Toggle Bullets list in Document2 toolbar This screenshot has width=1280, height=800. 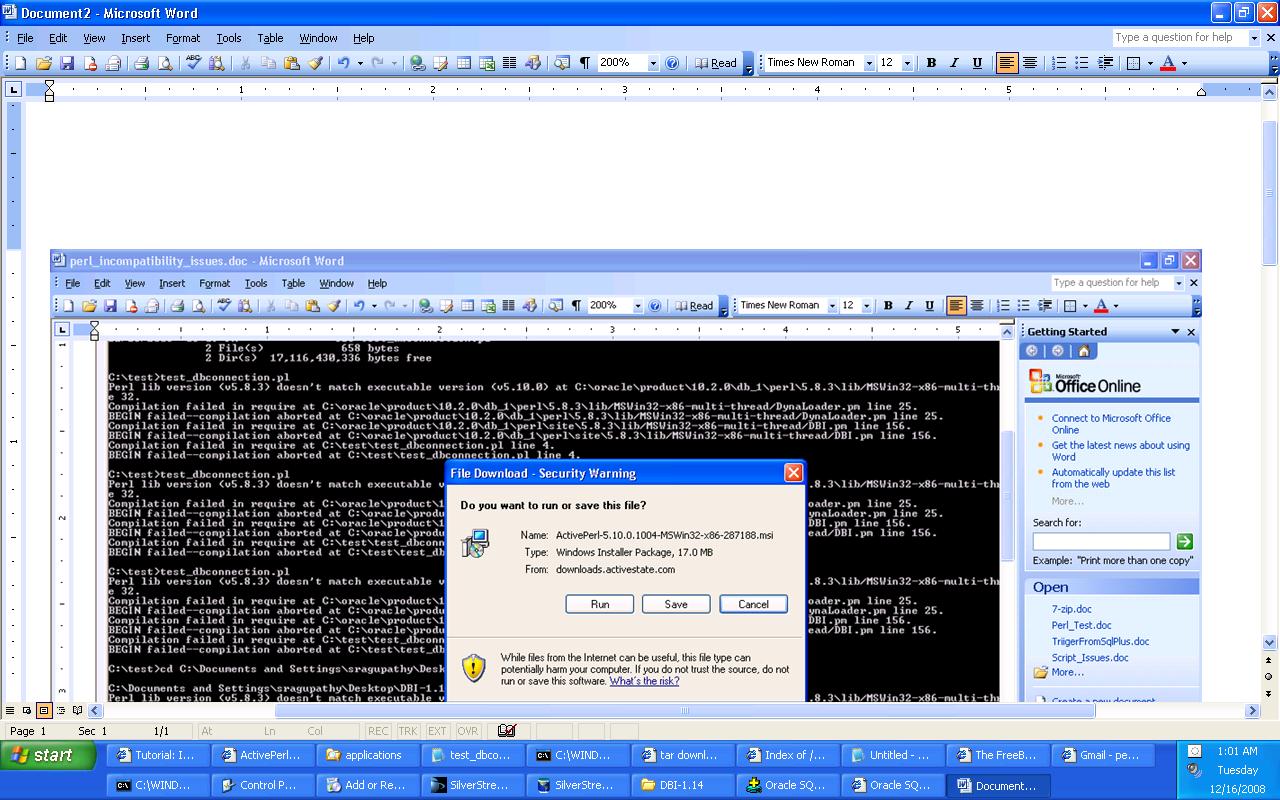1082,63
